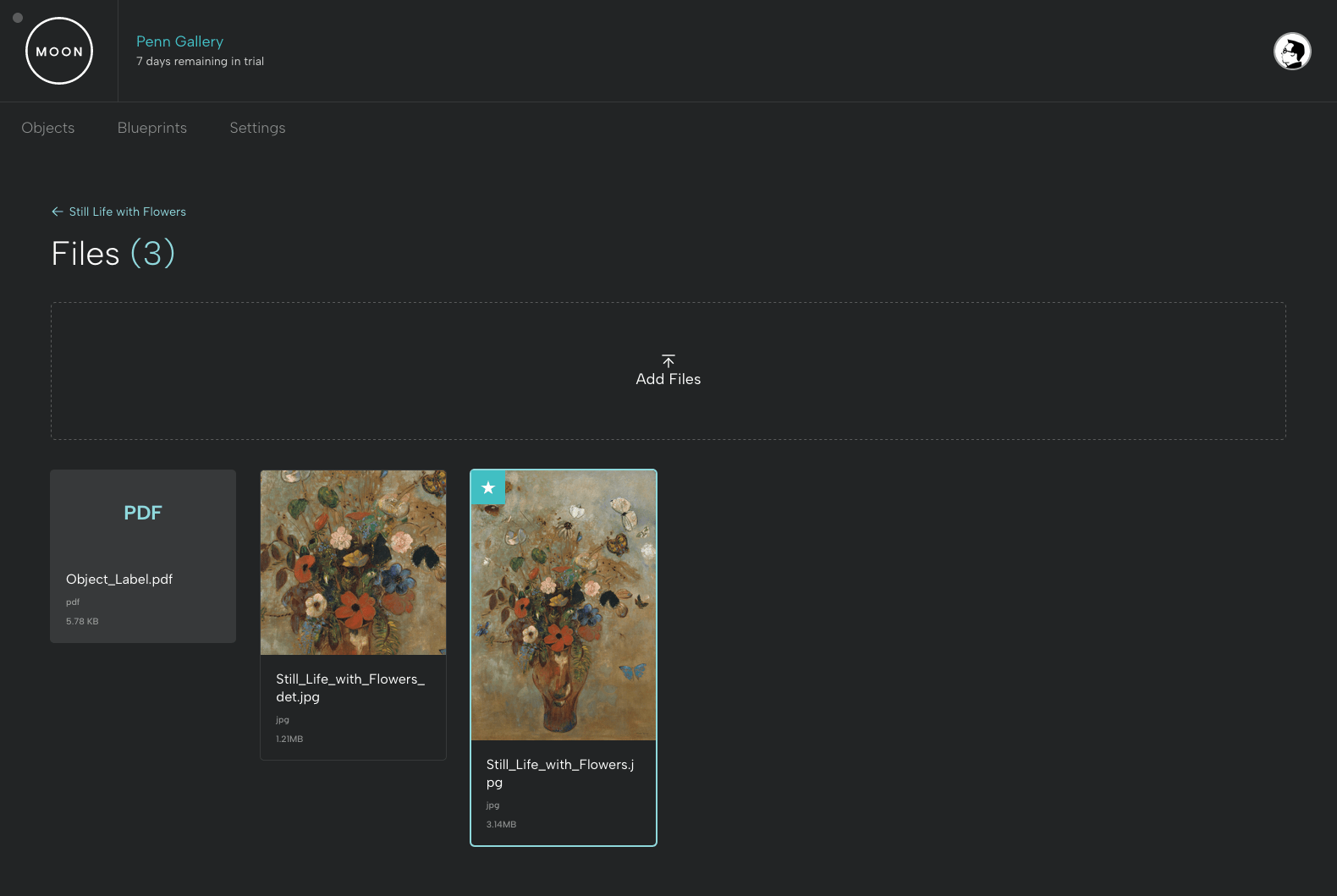Select the Object_Label.pdf file name
Image resolution: width=1337 pixels, height=896 pixels.
tap(119, 580)
